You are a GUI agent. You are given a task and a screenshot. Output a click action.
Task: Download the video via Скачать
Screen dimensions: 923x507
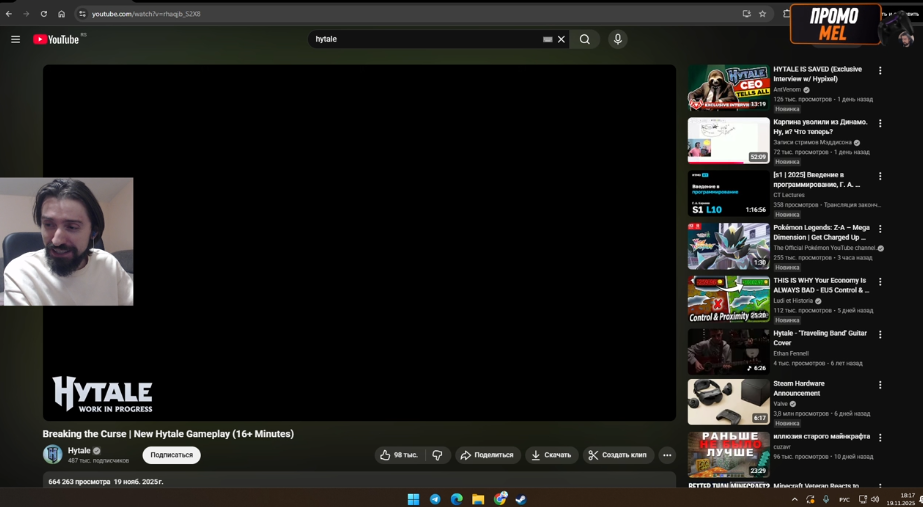tap(551, 455)
